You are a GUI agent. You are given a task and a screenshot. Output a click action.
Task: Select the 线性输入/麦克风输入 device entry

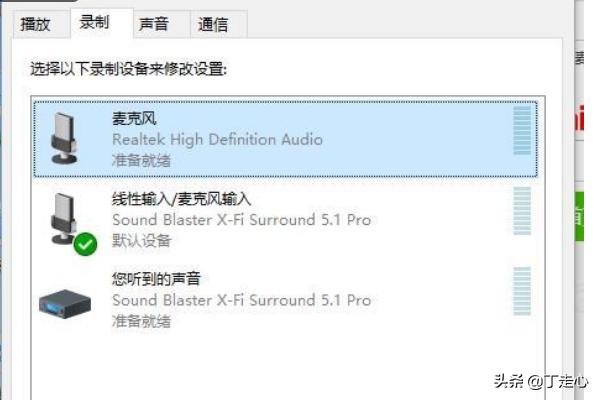[285, 219]
